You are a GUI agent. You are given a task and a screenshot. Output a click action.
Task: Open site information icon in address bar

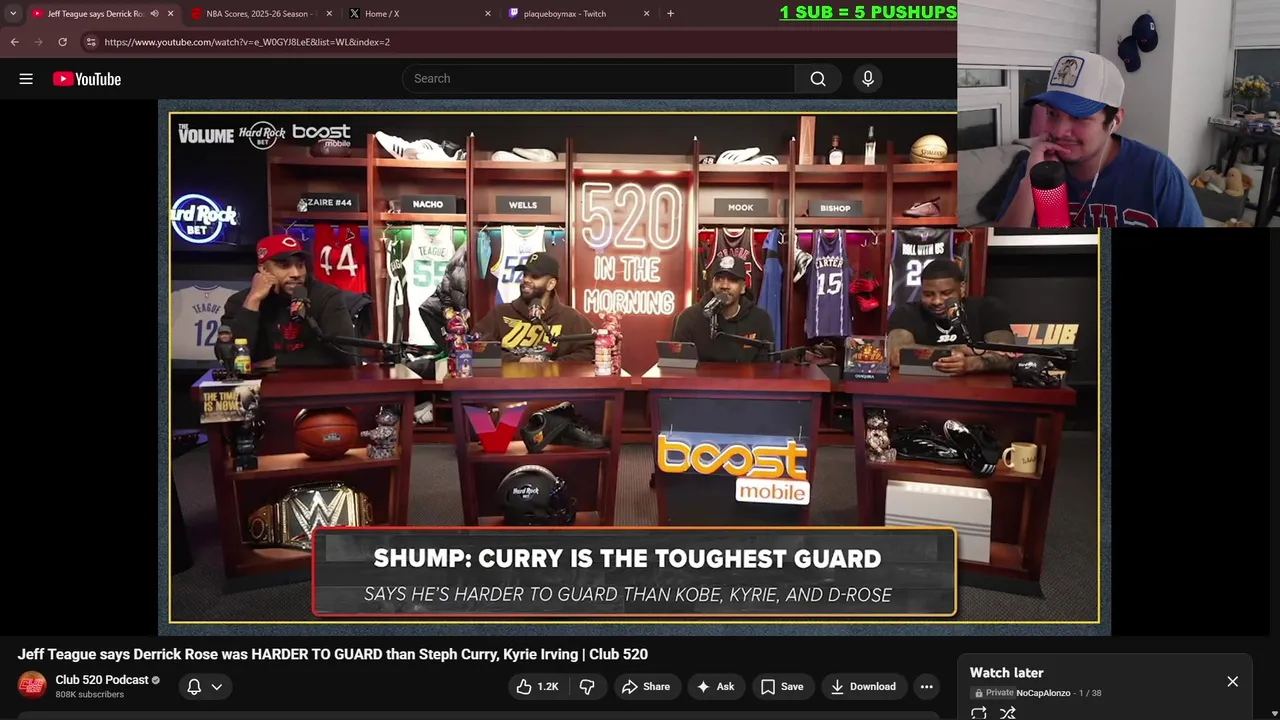[x=91, y=42]
